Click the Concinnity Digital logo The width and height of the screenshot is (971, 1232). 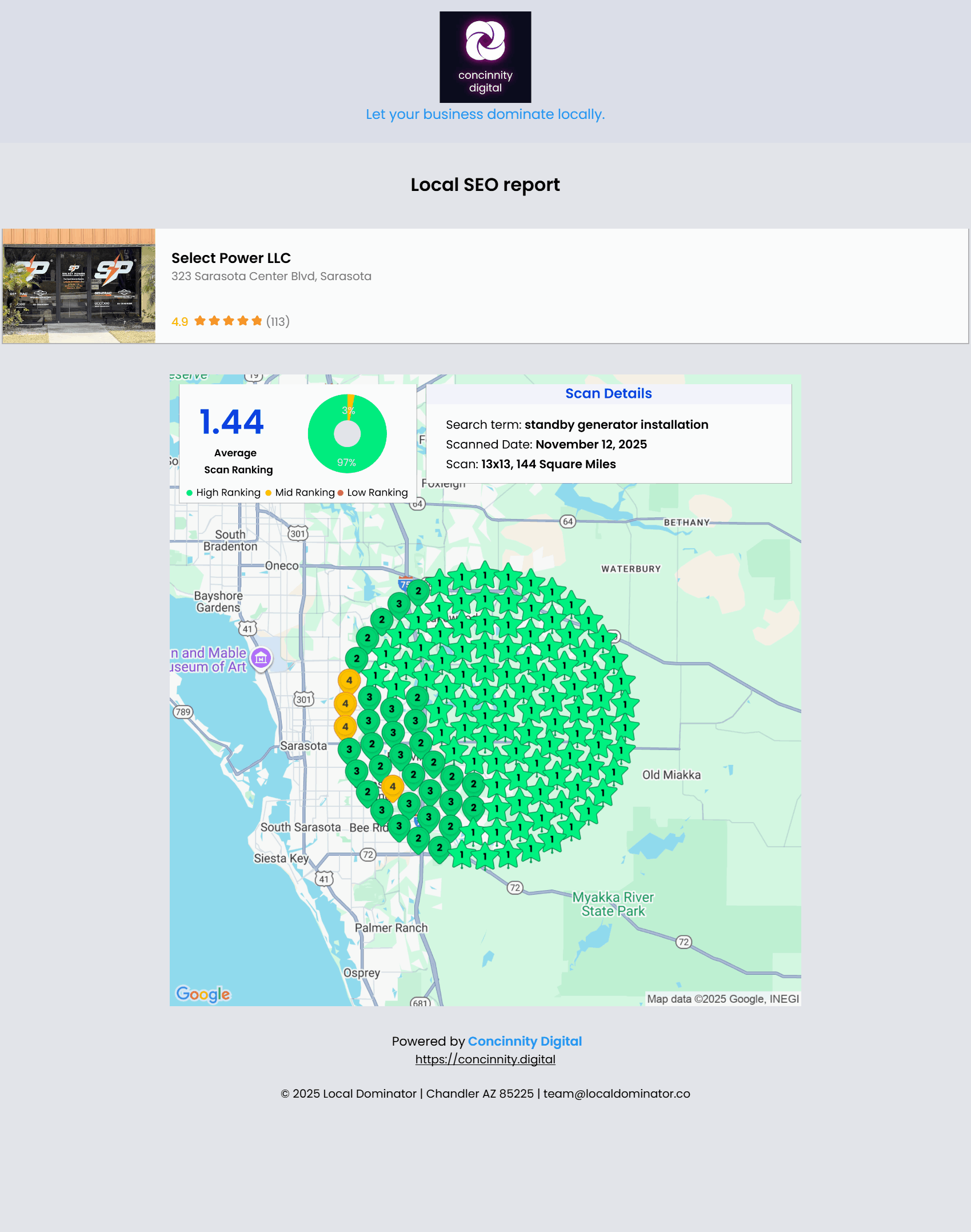point(485,57)
